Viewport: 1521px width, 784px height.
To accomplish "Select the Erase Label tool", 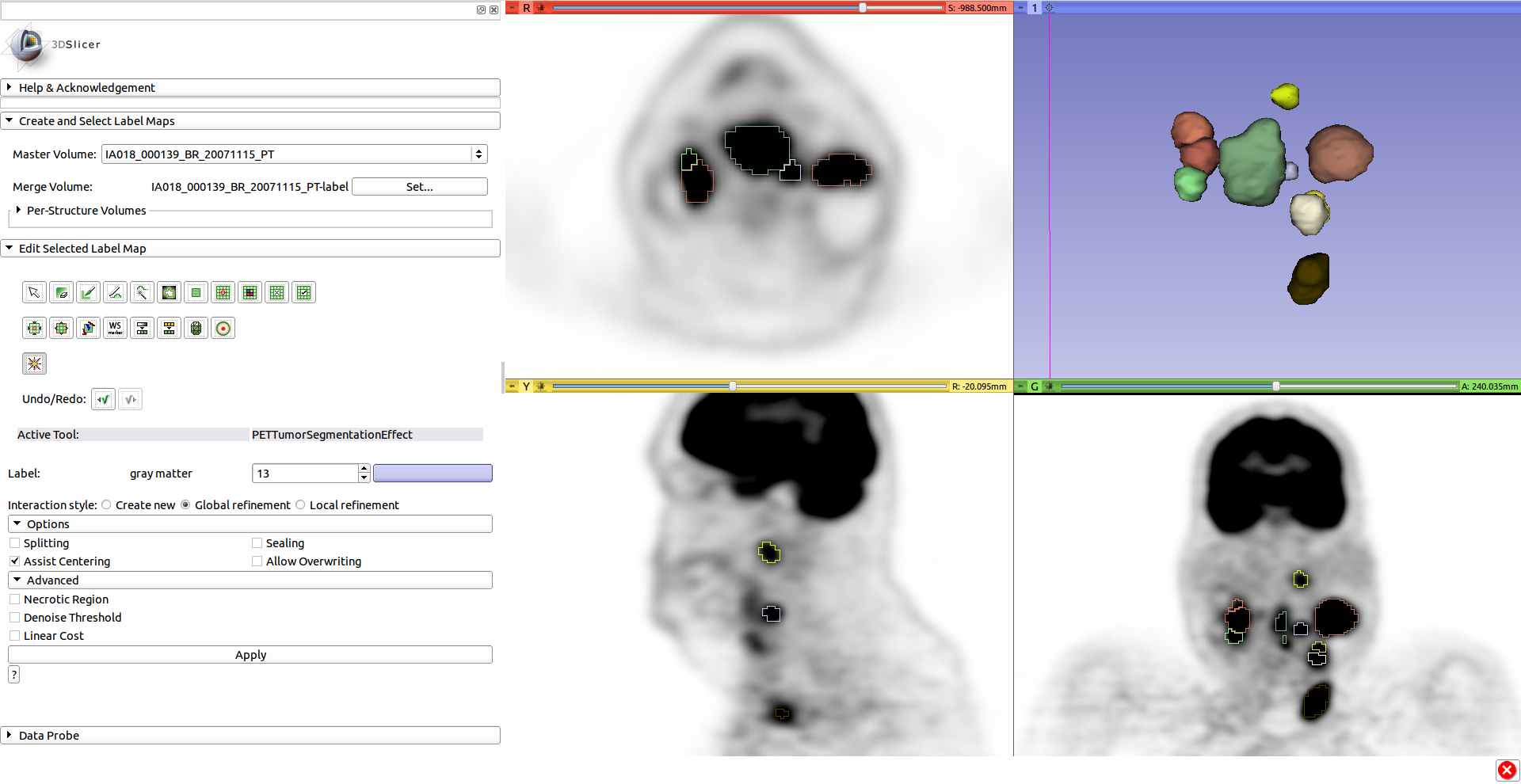I will (62, 293).
